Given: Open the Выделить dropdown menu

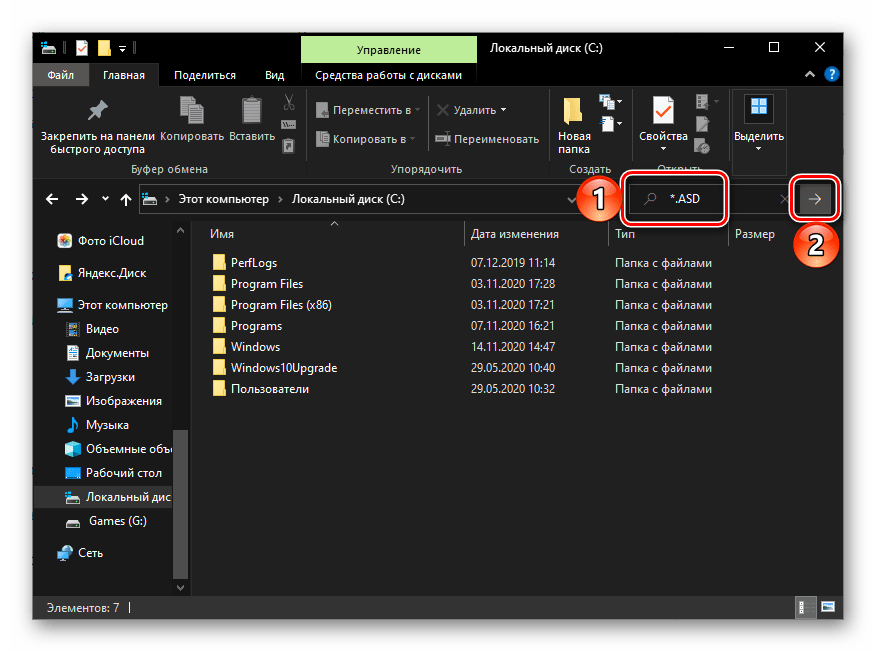Looking at the screenshot, I should 759,149.
